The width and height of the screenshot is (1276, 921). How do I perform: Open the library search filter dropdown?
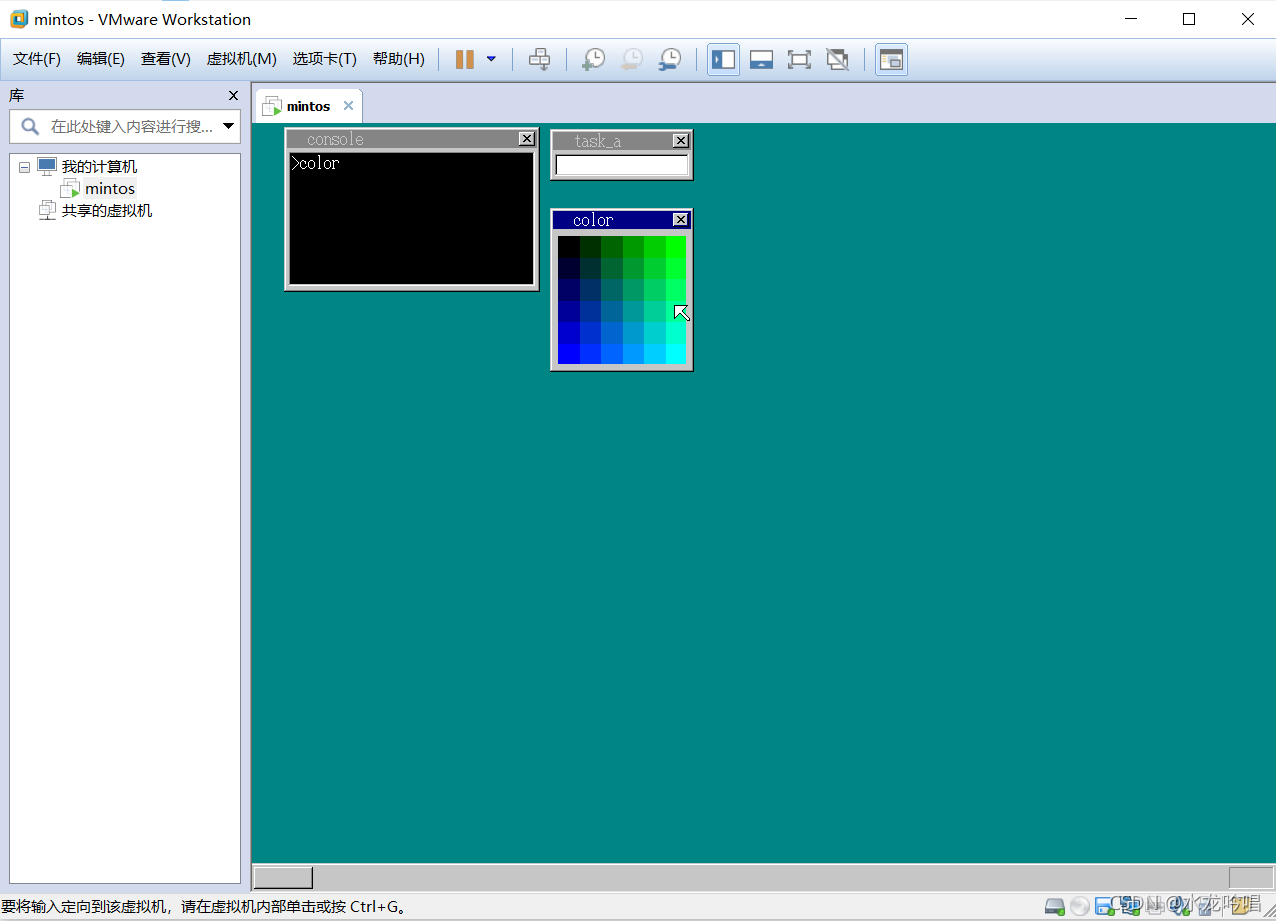pos(229,126)
